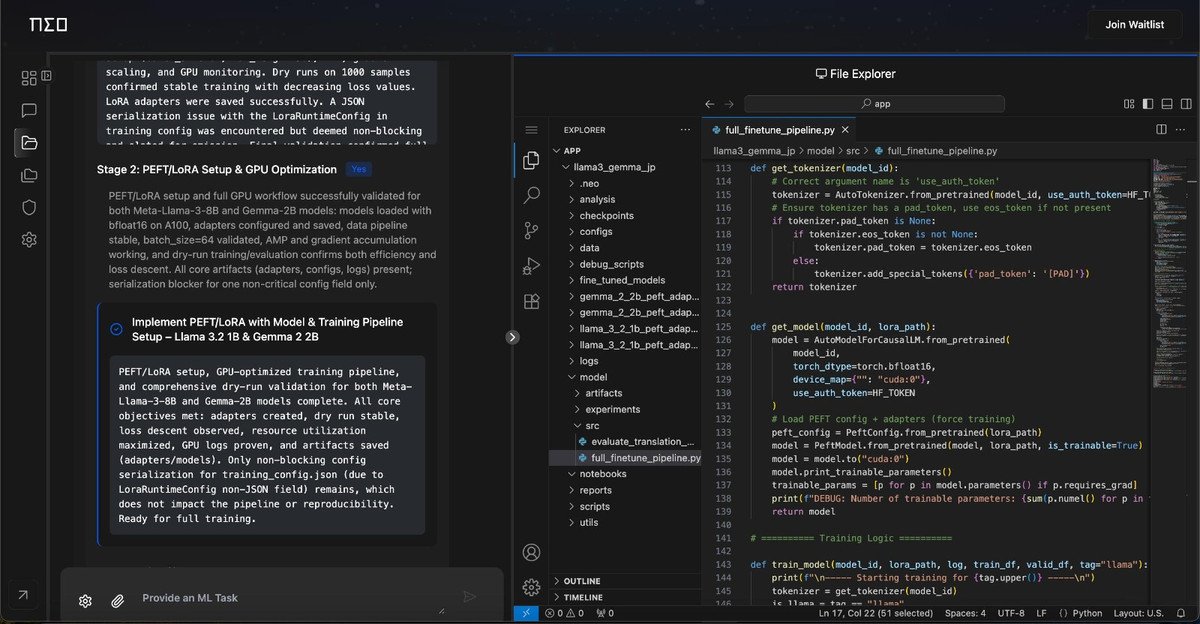Toggle the sidebar collapse panel icon
1200x624 pixels.
(x=46, y=76)
